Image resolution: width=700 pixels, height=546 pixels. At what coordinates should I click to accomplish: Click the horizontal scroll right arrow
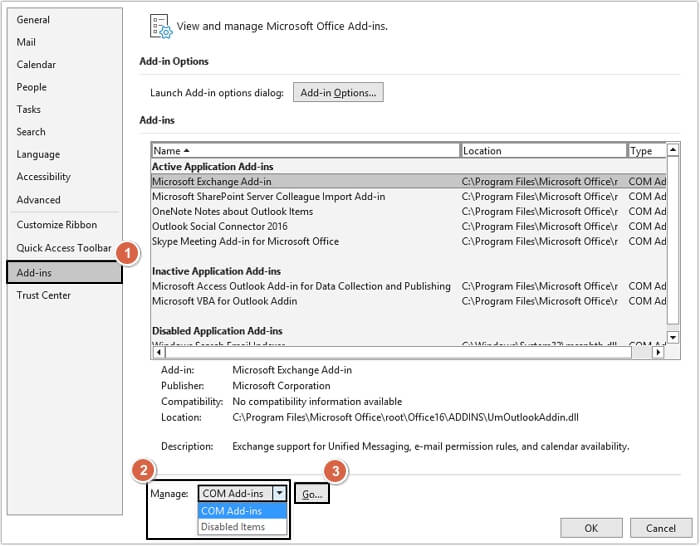tap(658, 352)
